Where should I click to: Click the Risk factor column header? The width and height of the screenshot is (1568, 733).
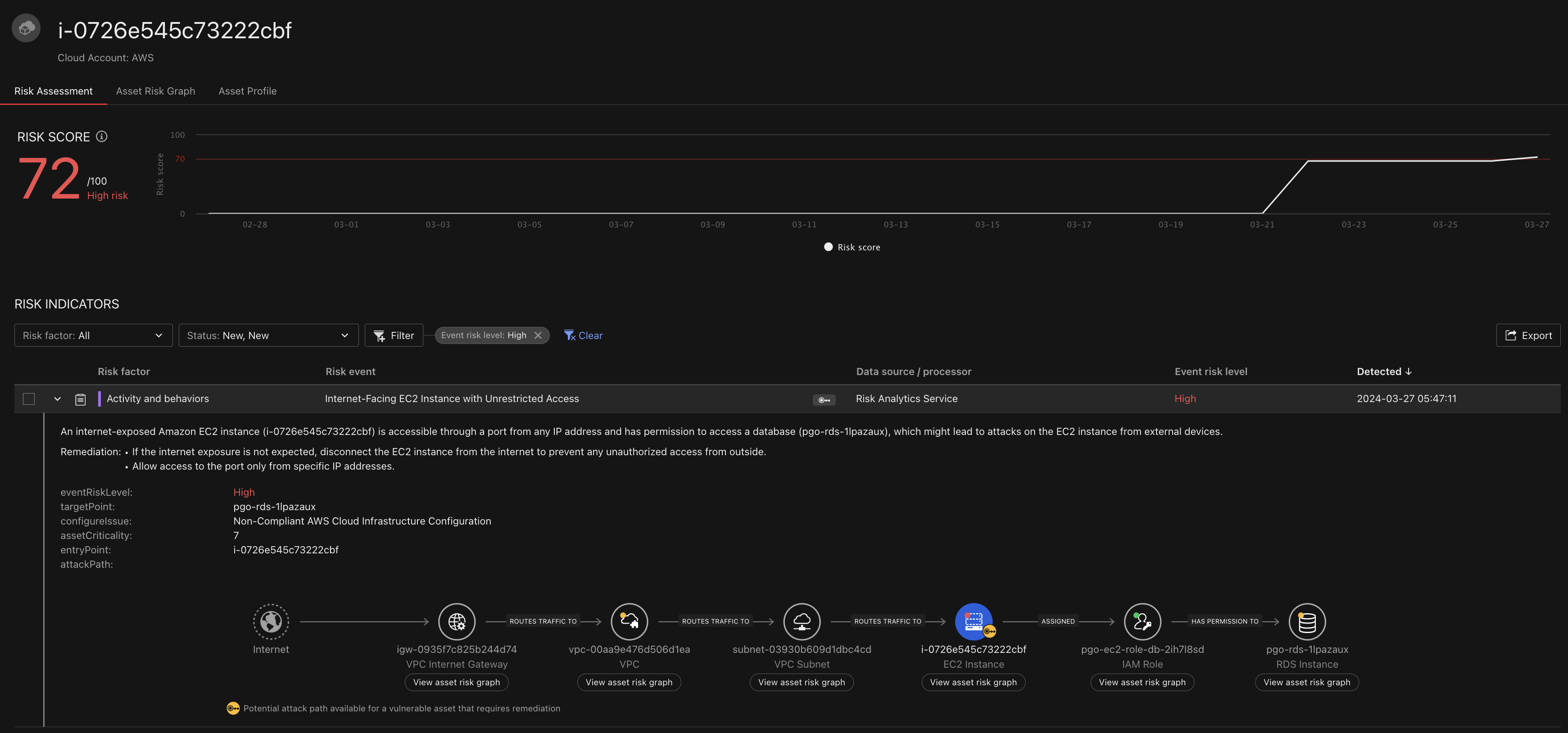tap(123, 371)
